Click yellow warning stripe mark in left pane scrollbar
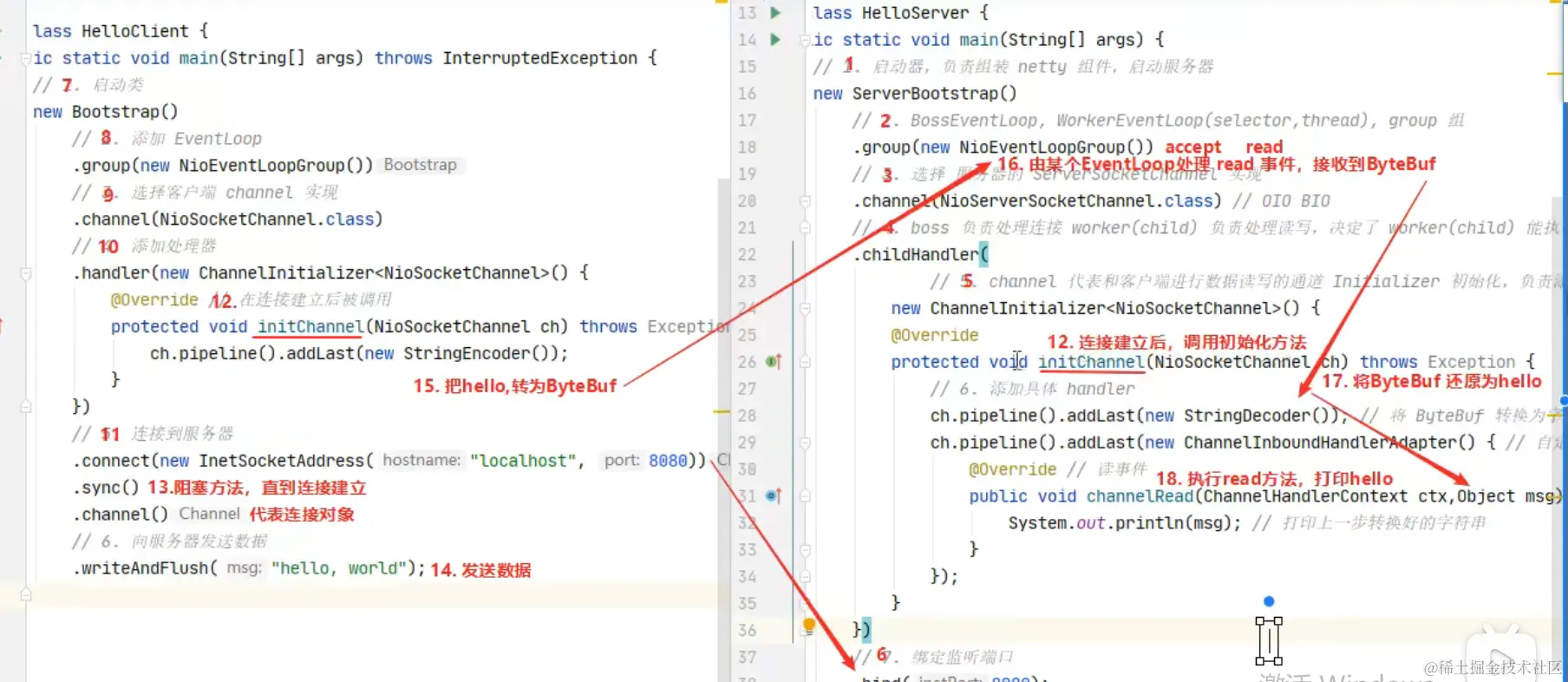 (722, 411)
